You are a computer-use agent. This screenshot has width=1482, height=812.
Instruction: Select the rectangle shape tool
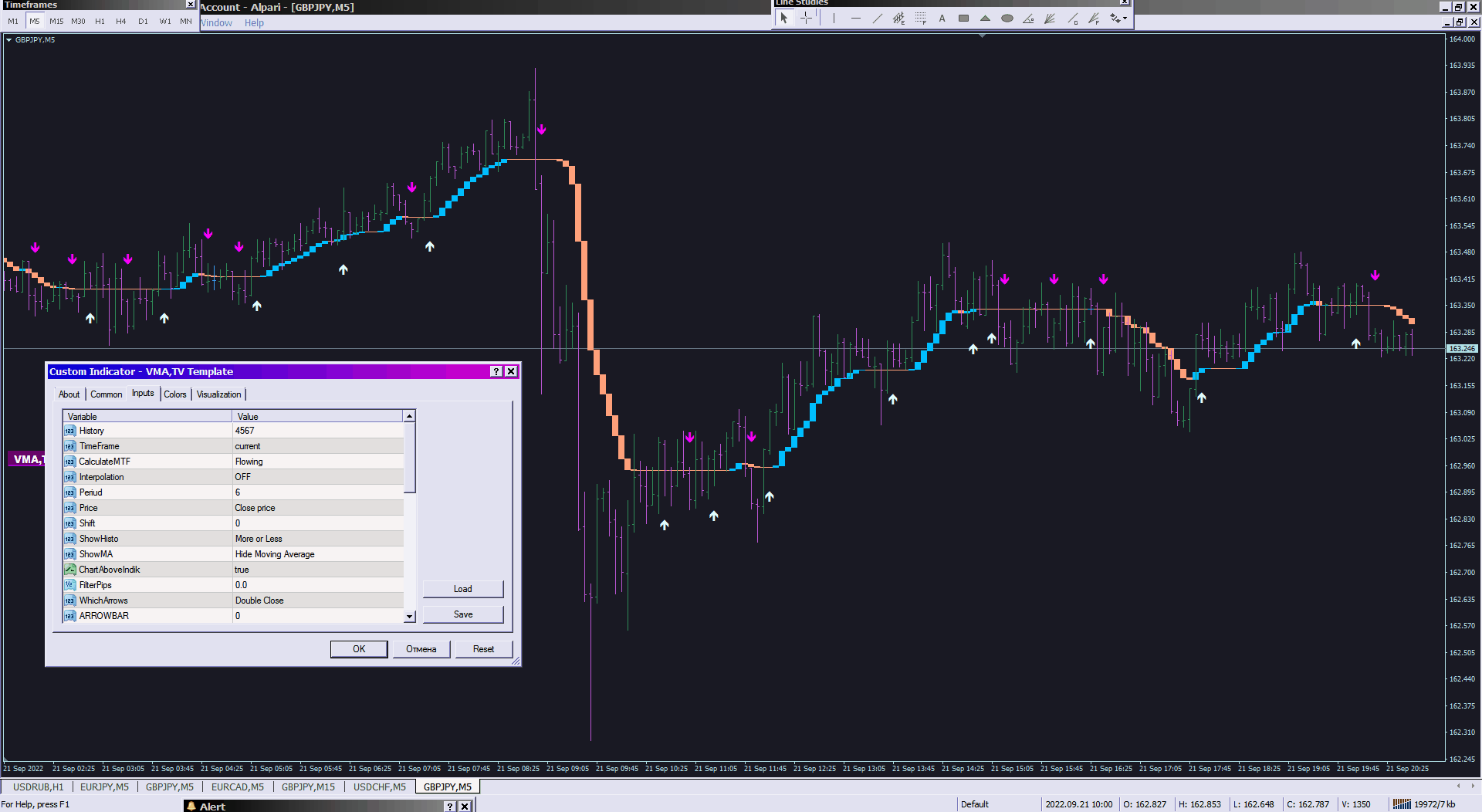[963, 19]
